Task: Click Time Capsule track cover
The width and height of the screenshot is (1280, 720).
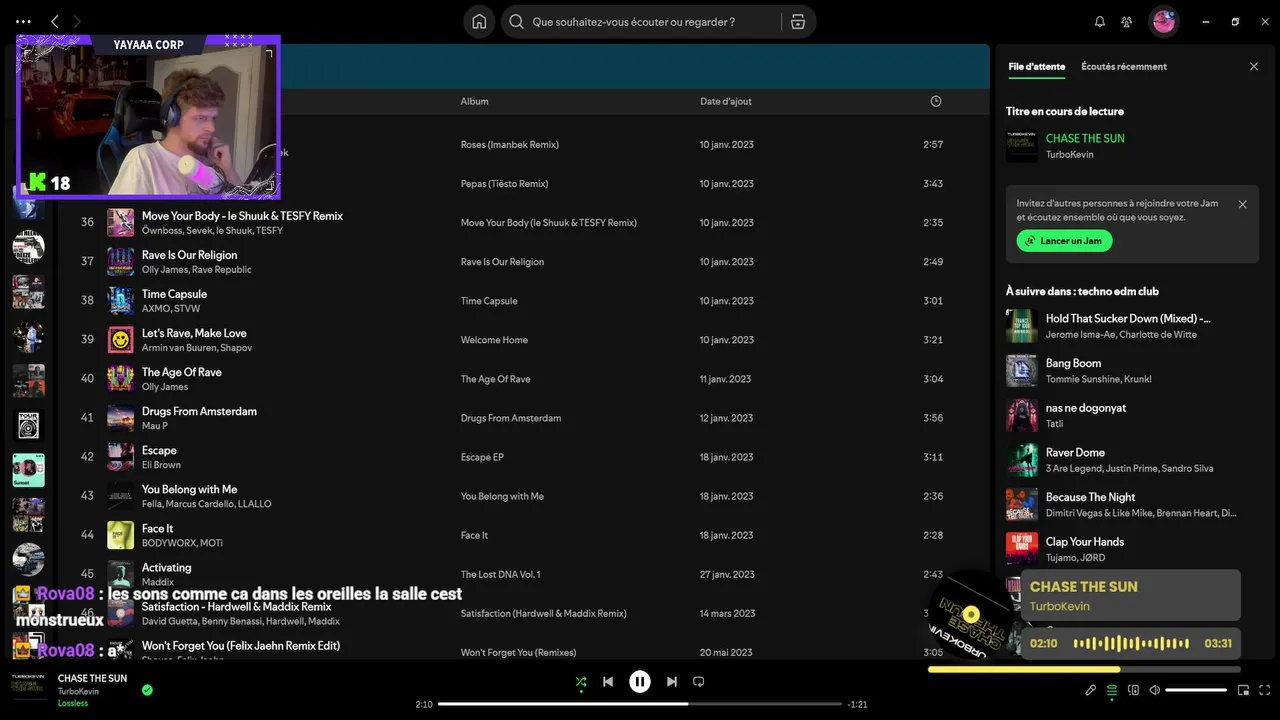Action: (121, 300)
